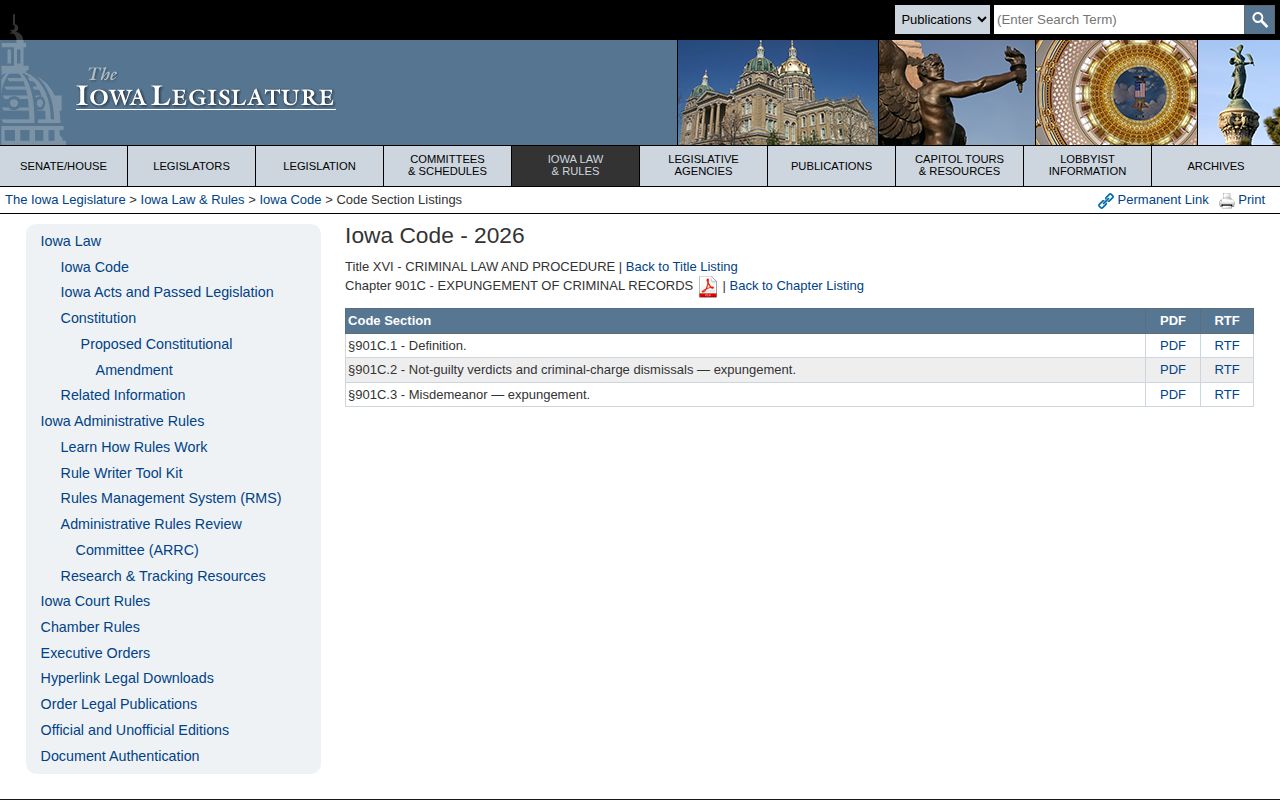Open Iowa Administrative Rules link
Screen dimensions: 1280x800
122,421
